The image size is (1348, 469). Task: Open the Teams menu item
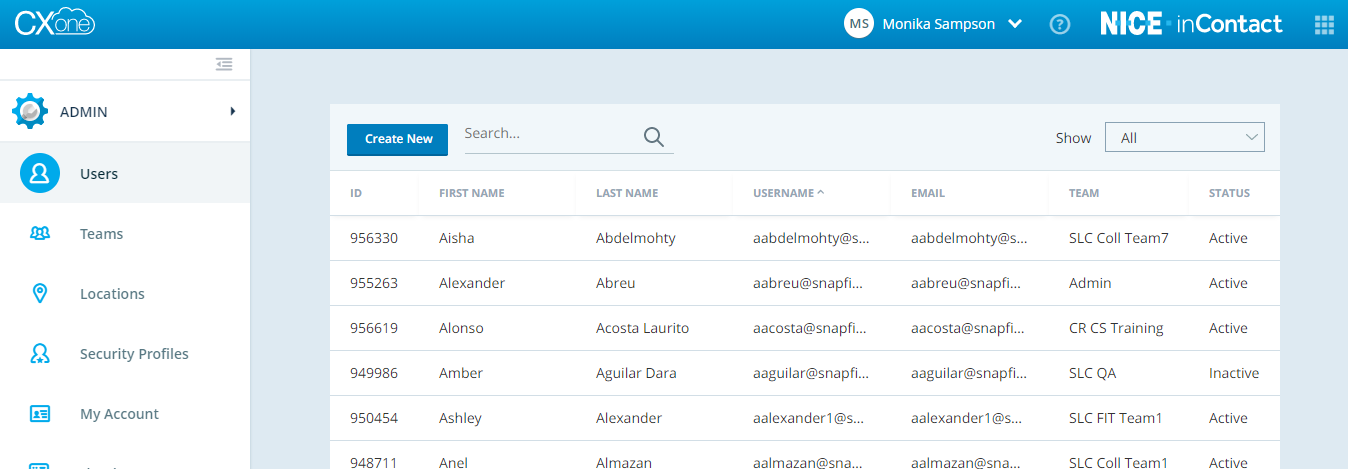click(125, 234)
